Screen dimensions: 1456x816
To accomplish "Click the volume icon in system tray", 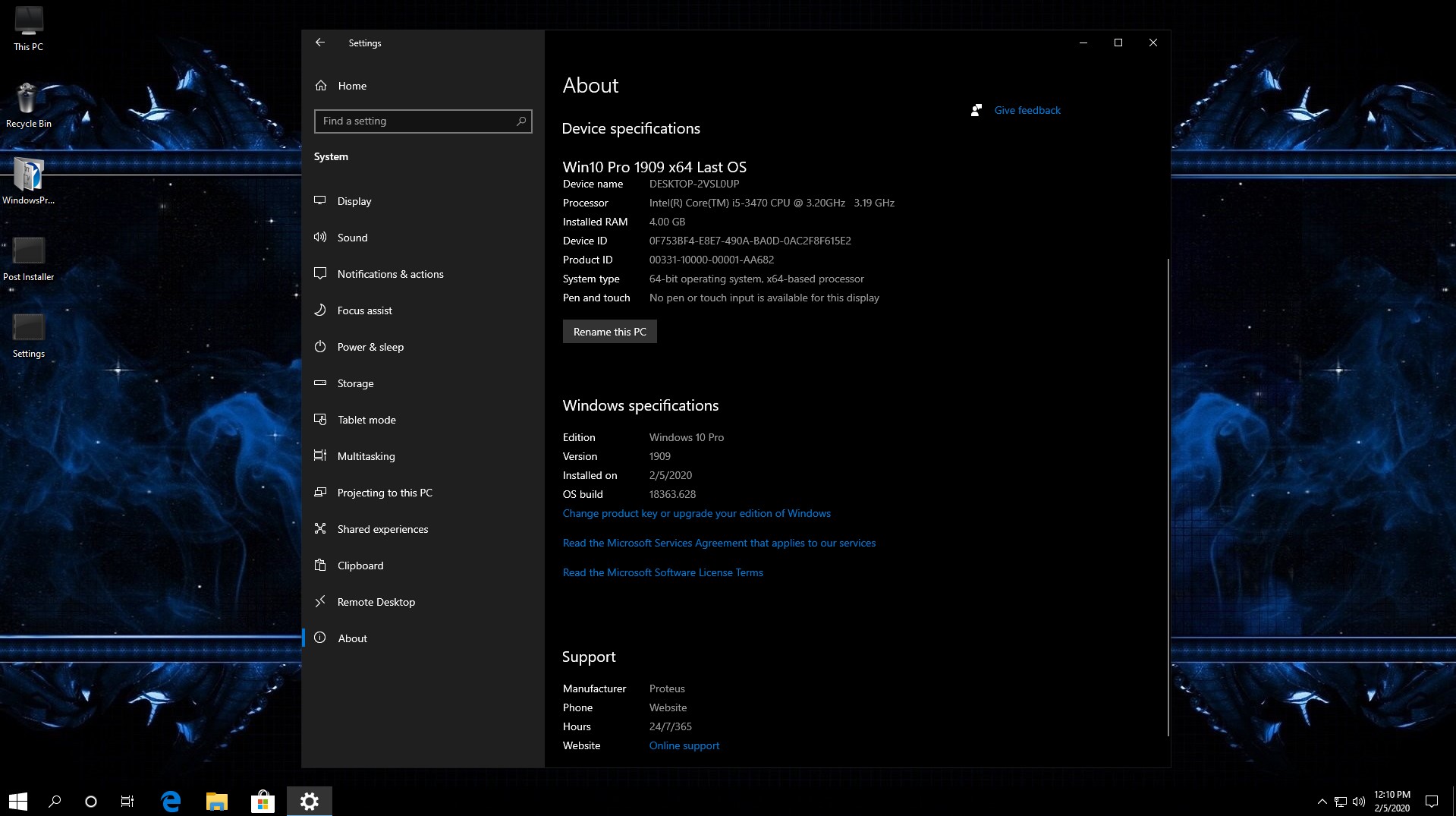I will coord(1358,801).
